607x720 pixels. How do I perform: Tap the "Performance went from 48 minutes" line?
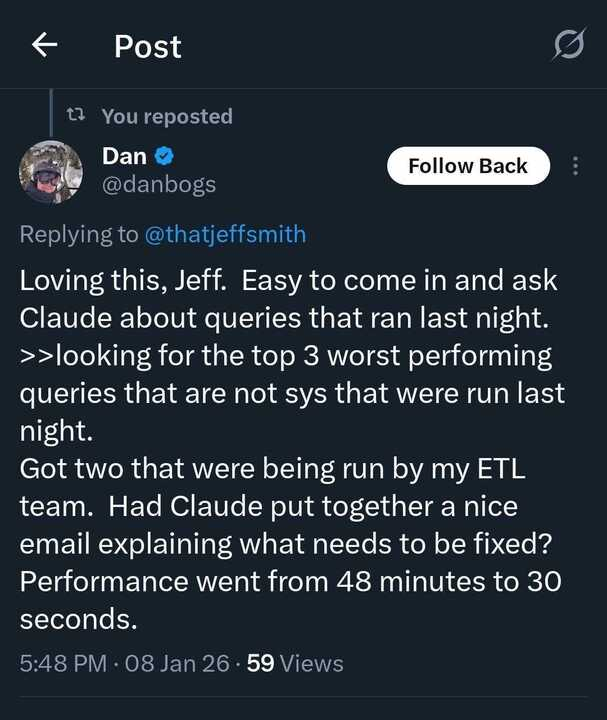pos(290,582)
